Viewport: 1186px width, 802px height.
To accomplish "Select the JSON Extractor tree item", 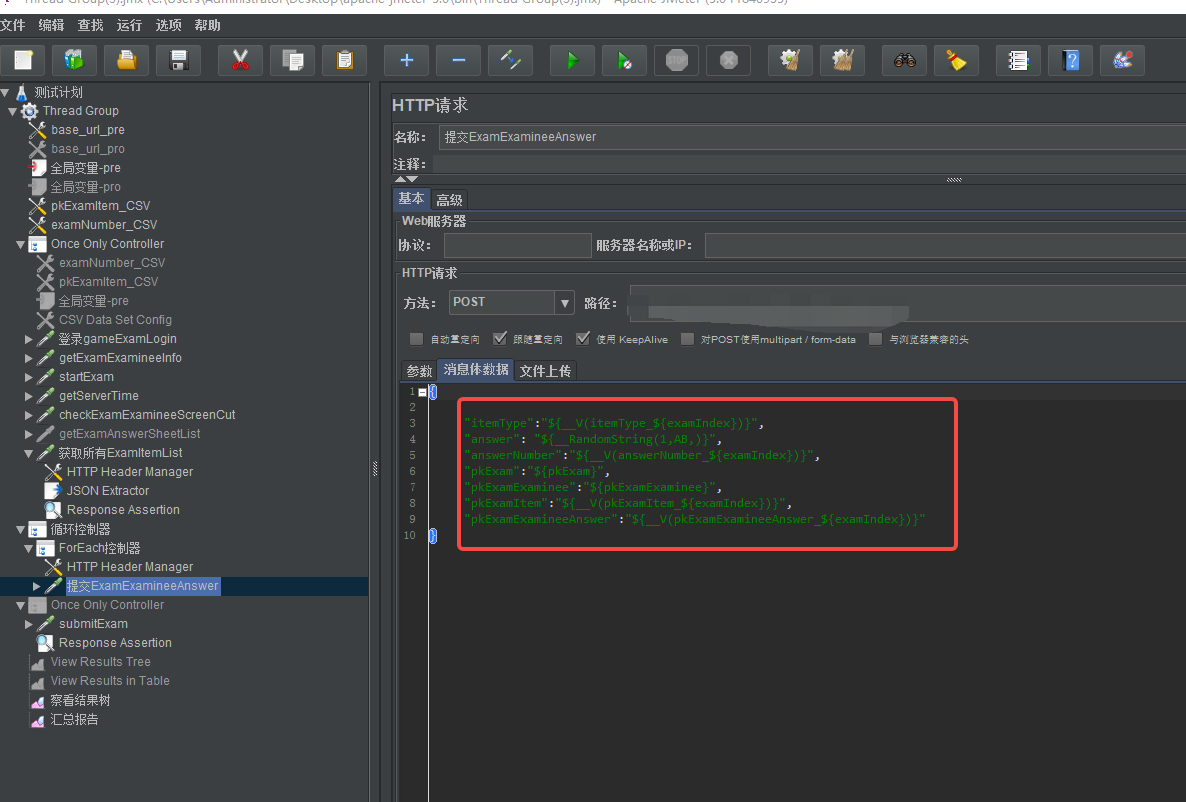I will 108,491.
